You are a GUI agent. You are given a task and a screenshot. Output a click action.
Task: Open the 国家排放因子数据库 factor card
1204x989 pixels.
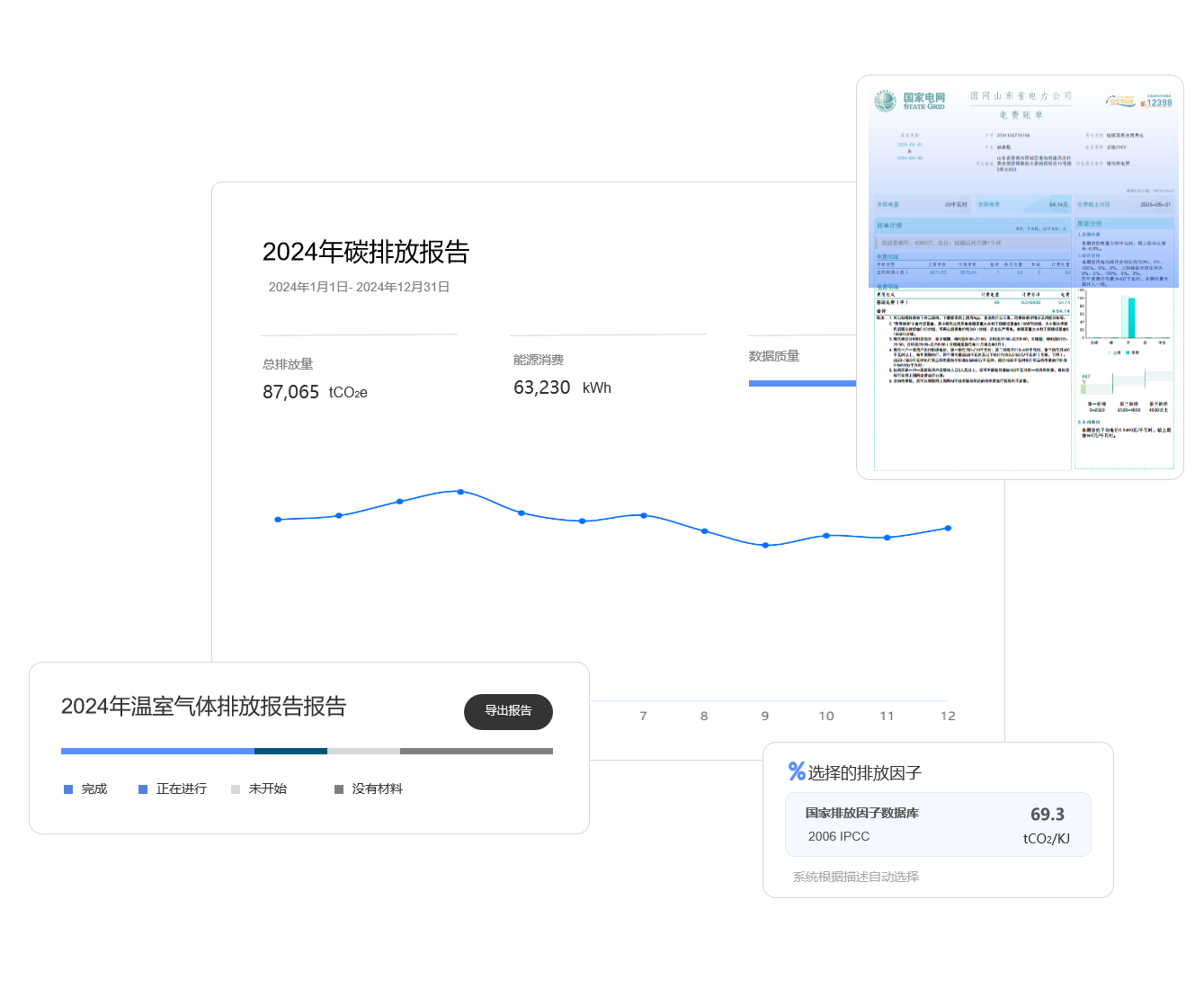(938, 824)
